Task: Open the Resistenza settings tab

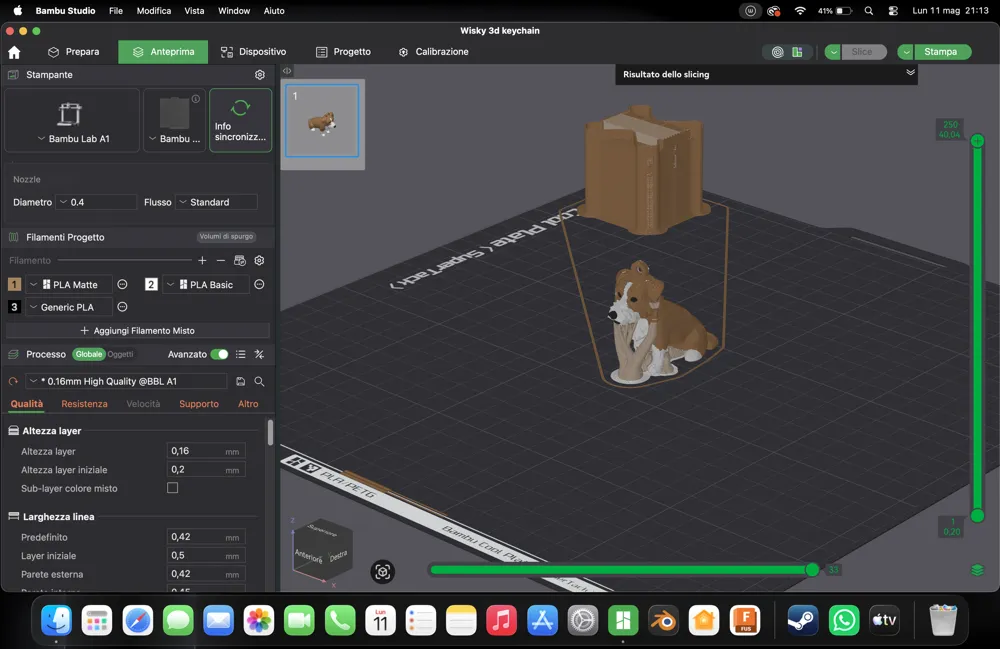Action: [84, 404]
